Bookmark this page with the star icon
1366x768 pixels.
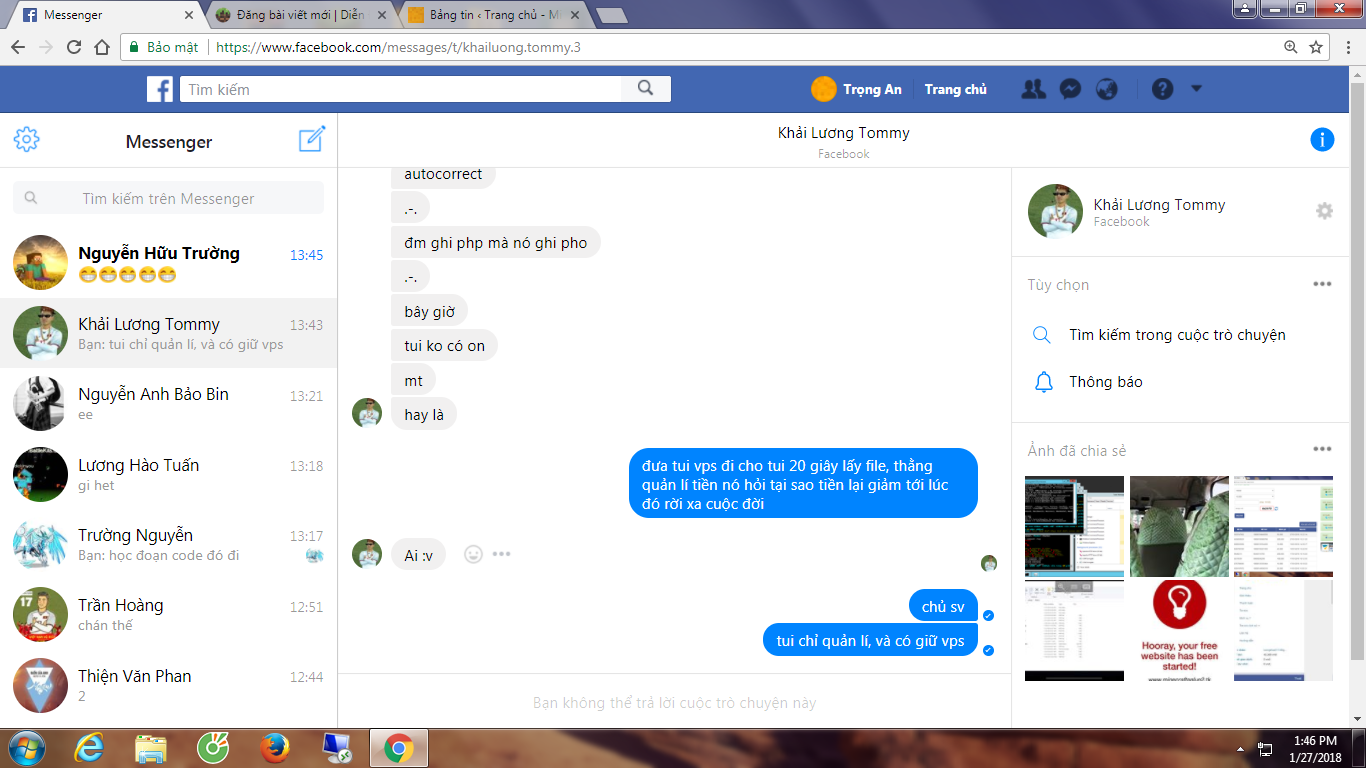coord(1317,47)
